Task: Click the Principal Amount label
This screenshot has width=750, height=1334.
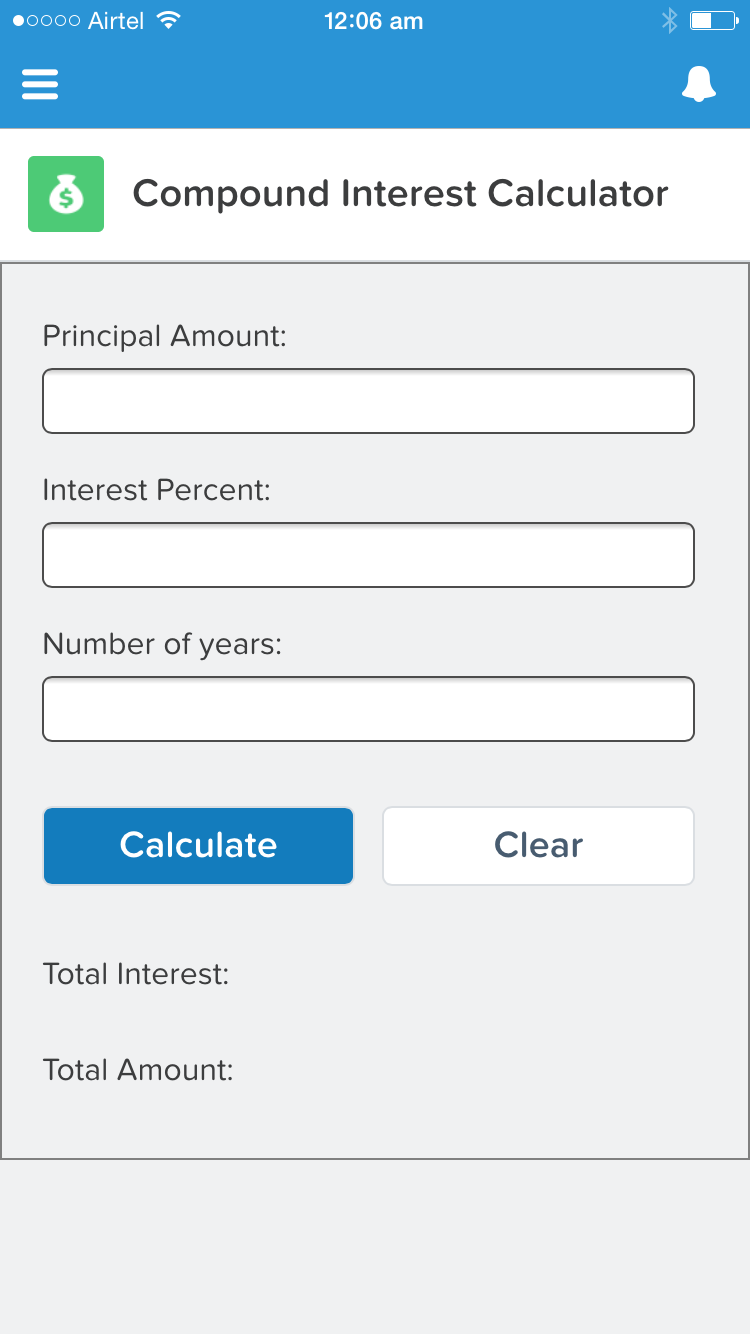Action: pos(164,336)
